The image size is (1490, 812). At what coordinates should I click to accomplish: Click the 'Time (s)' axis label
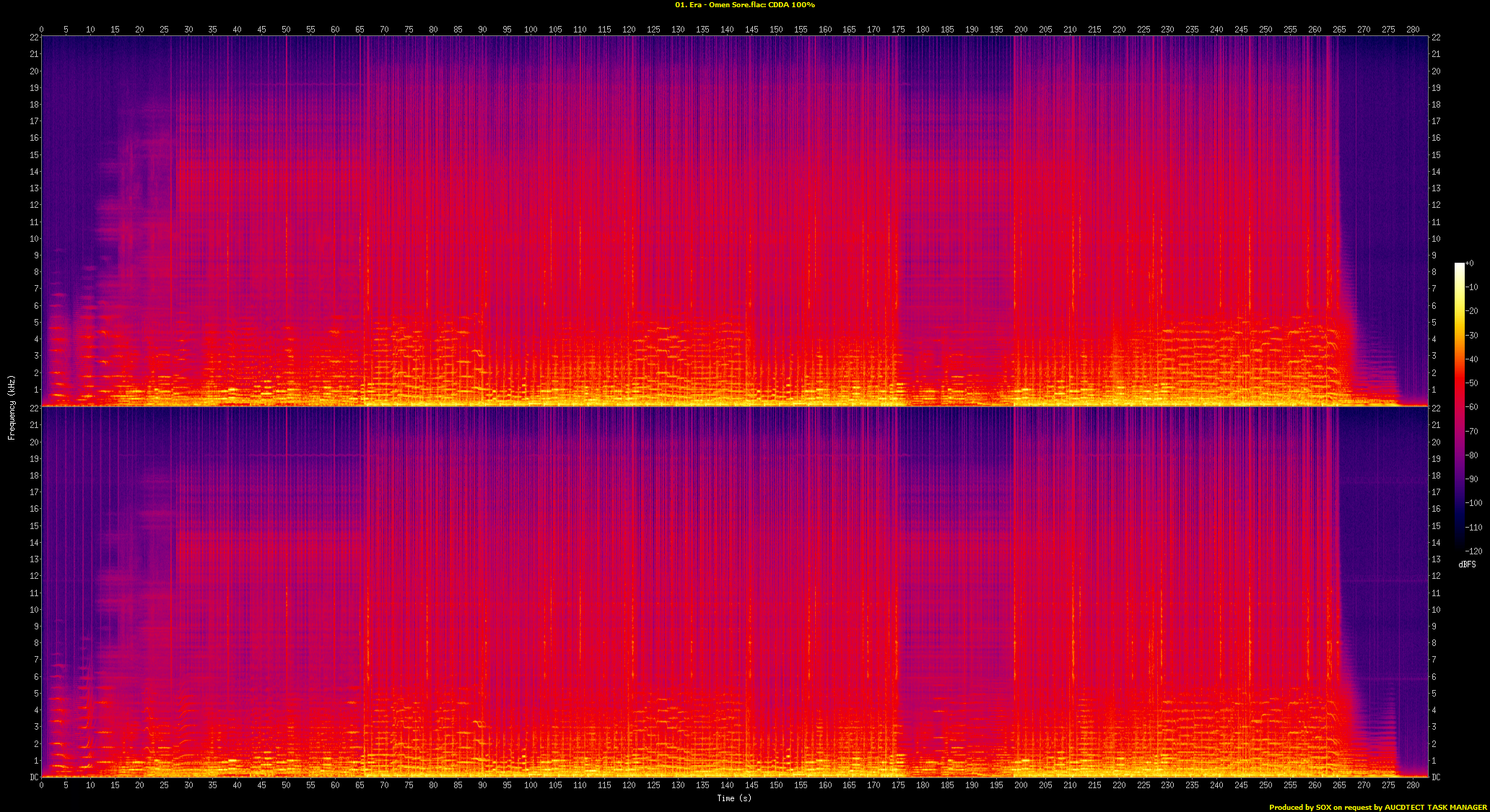[x=734, y=798]
